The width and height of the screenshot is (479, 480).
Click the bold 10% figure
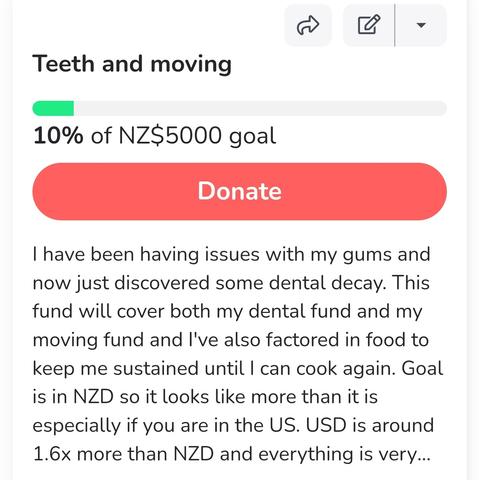click(58, 136)
